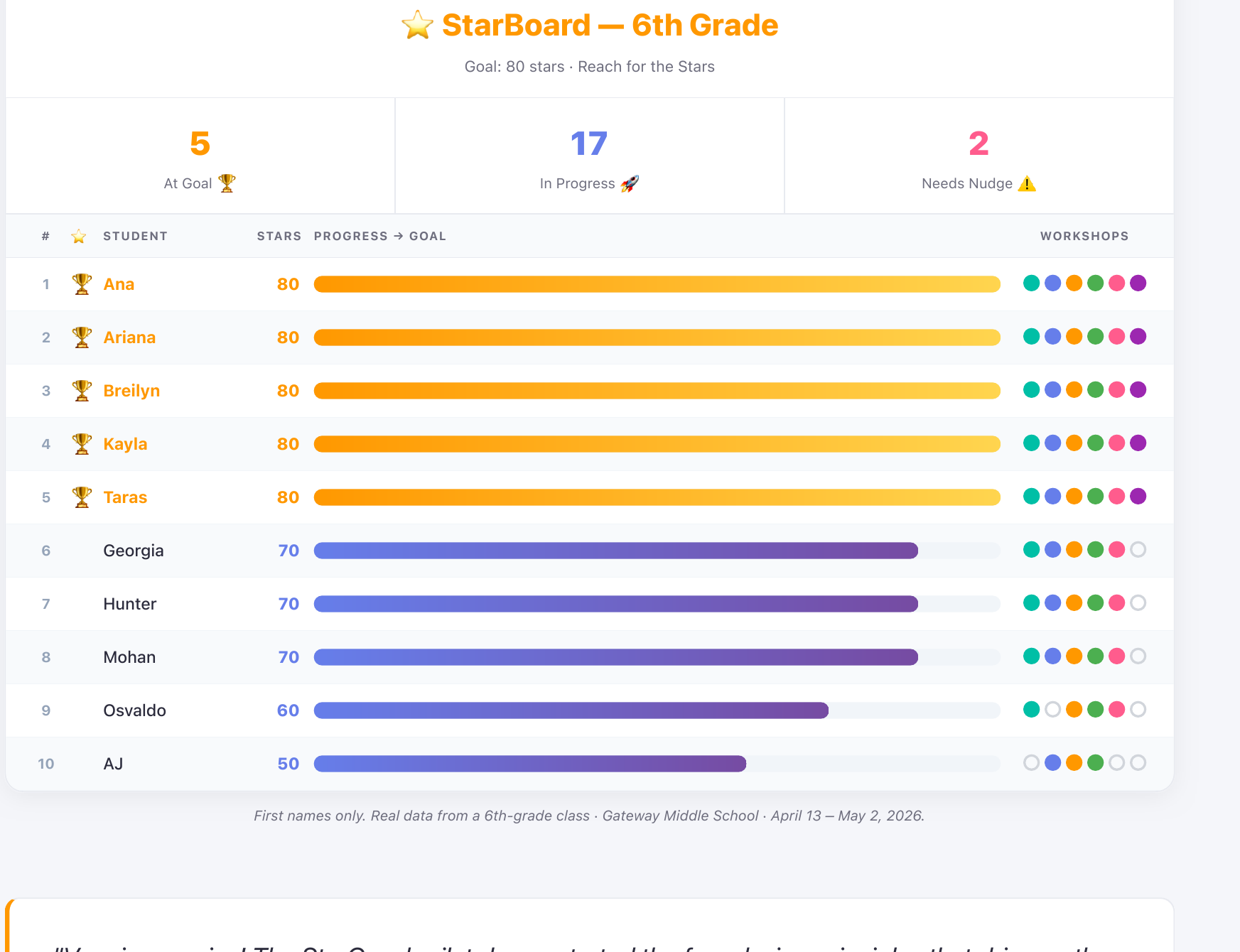Click Georgia's pink workshop dot

(x=1117, y=549)
